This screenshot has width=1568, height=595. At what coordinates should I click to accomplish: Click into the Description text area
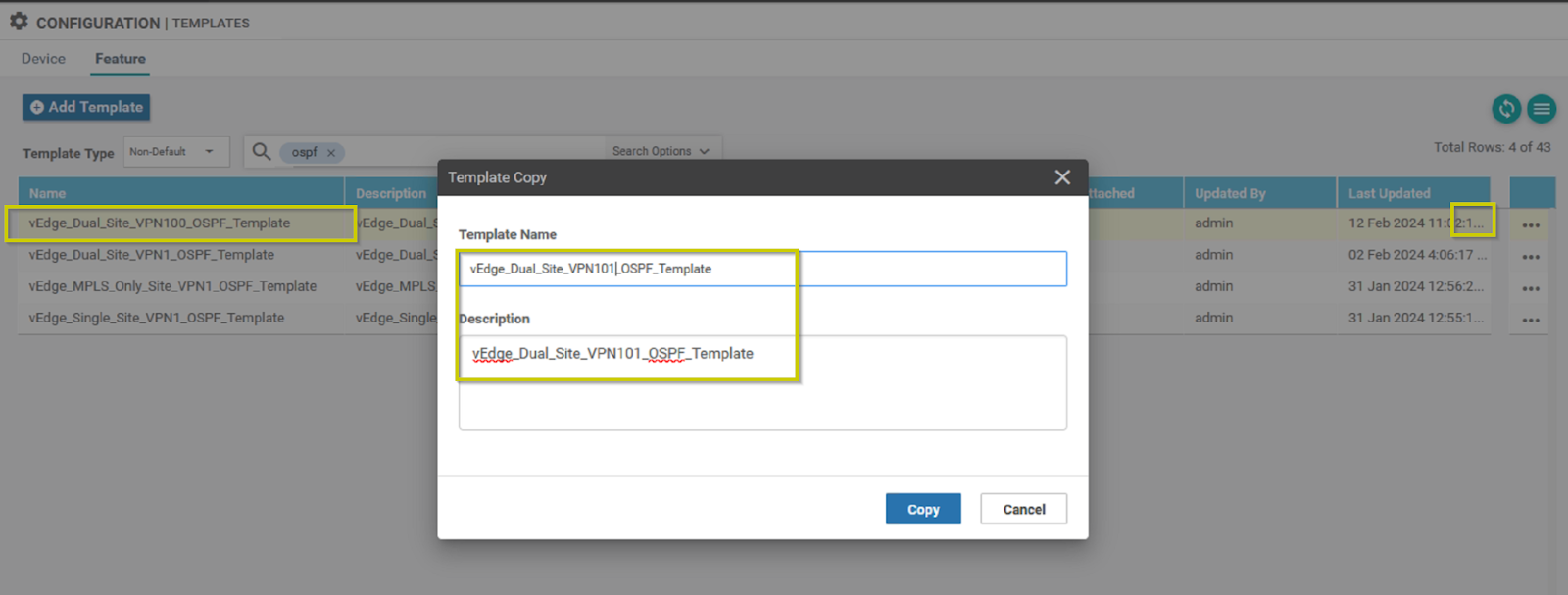[762, 383]
